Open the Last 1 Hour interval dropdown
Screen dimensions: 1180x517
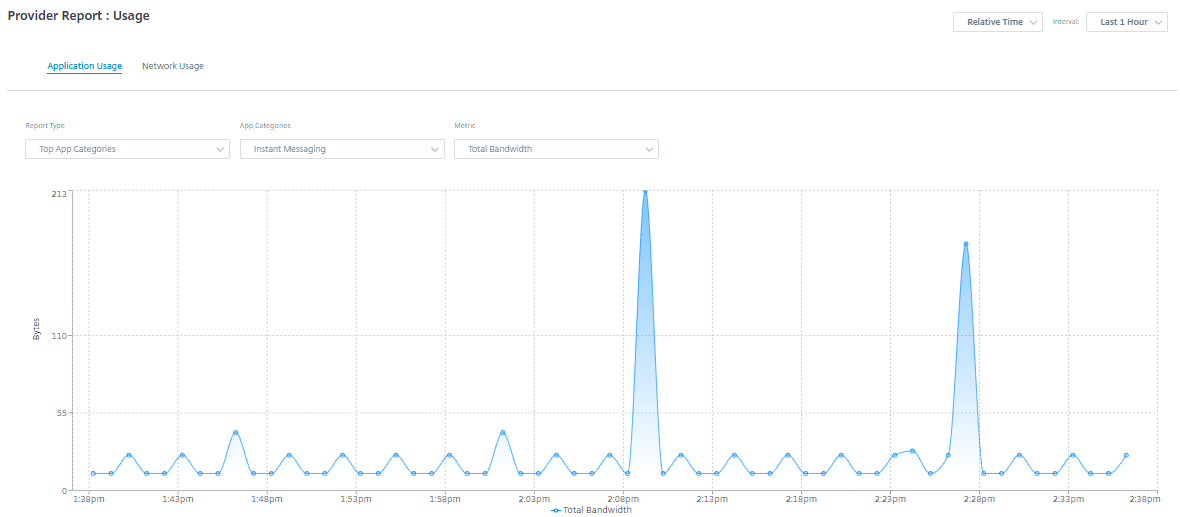tap(1127, 22)
